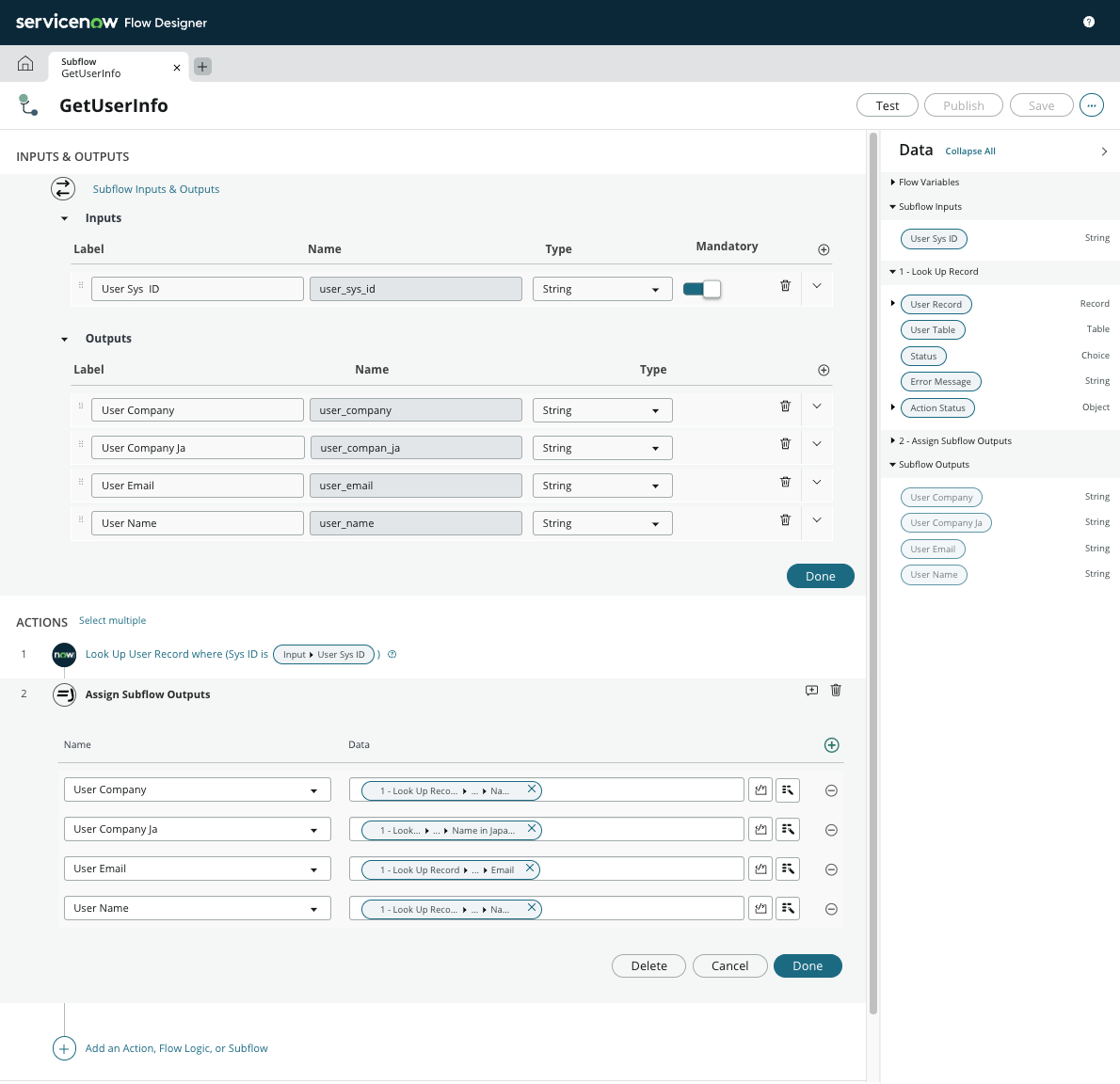
Task: Add a new tab with plus icon
Action: (202, 67)
